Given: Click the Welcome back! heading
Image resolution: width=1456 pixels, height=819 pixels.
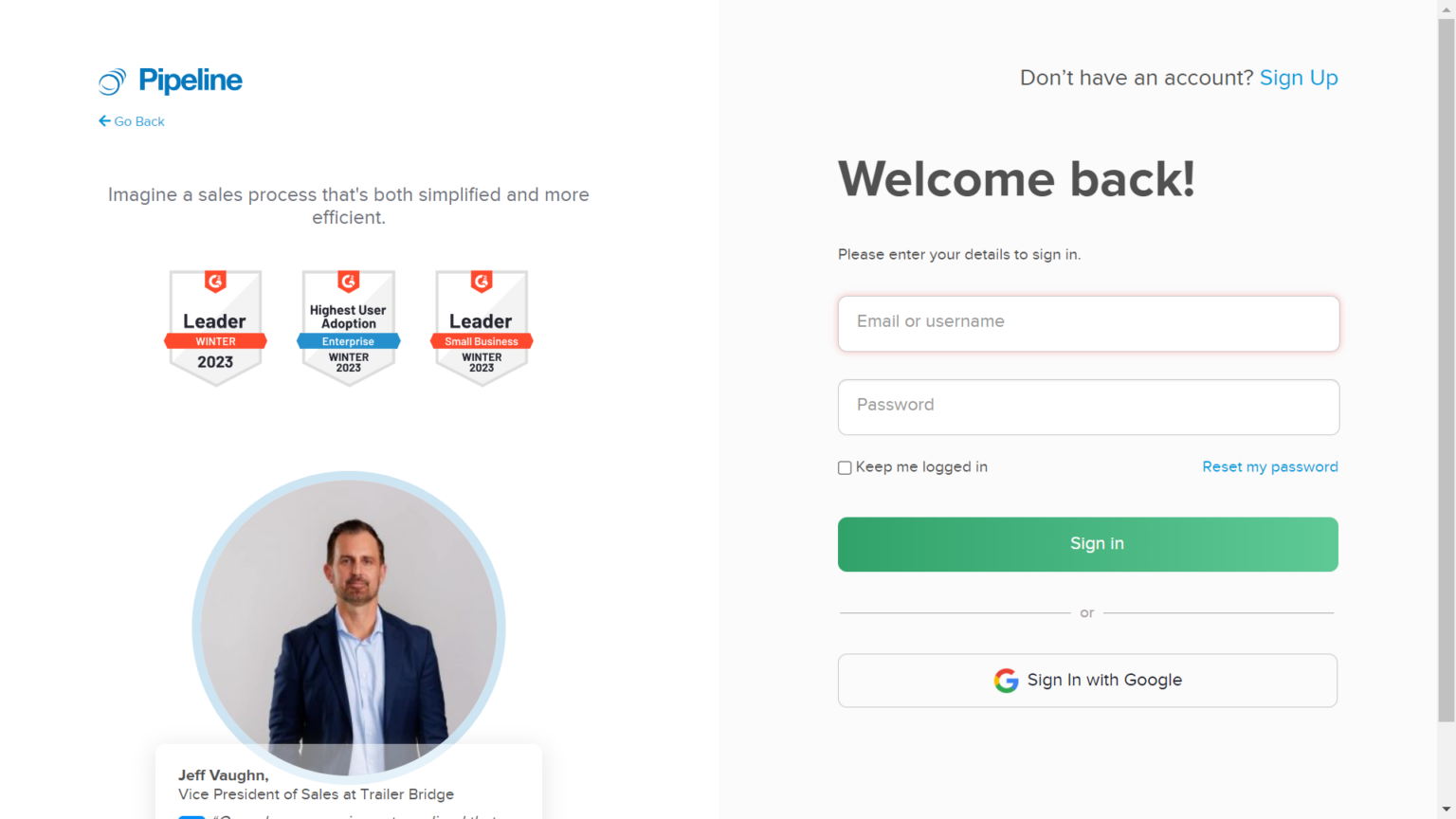Looking at the screenshot, I should (1016, 179).
